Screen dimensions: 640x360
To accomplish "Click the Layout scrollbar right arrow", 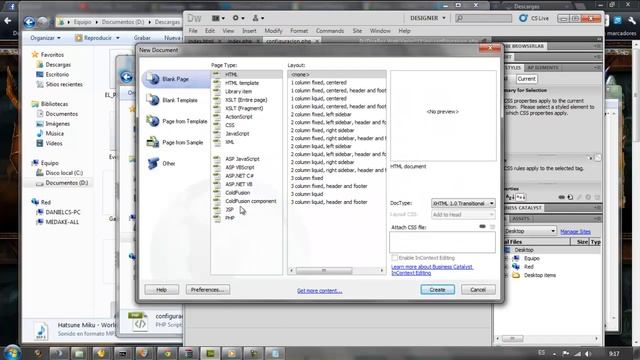I will click(382, 271).
